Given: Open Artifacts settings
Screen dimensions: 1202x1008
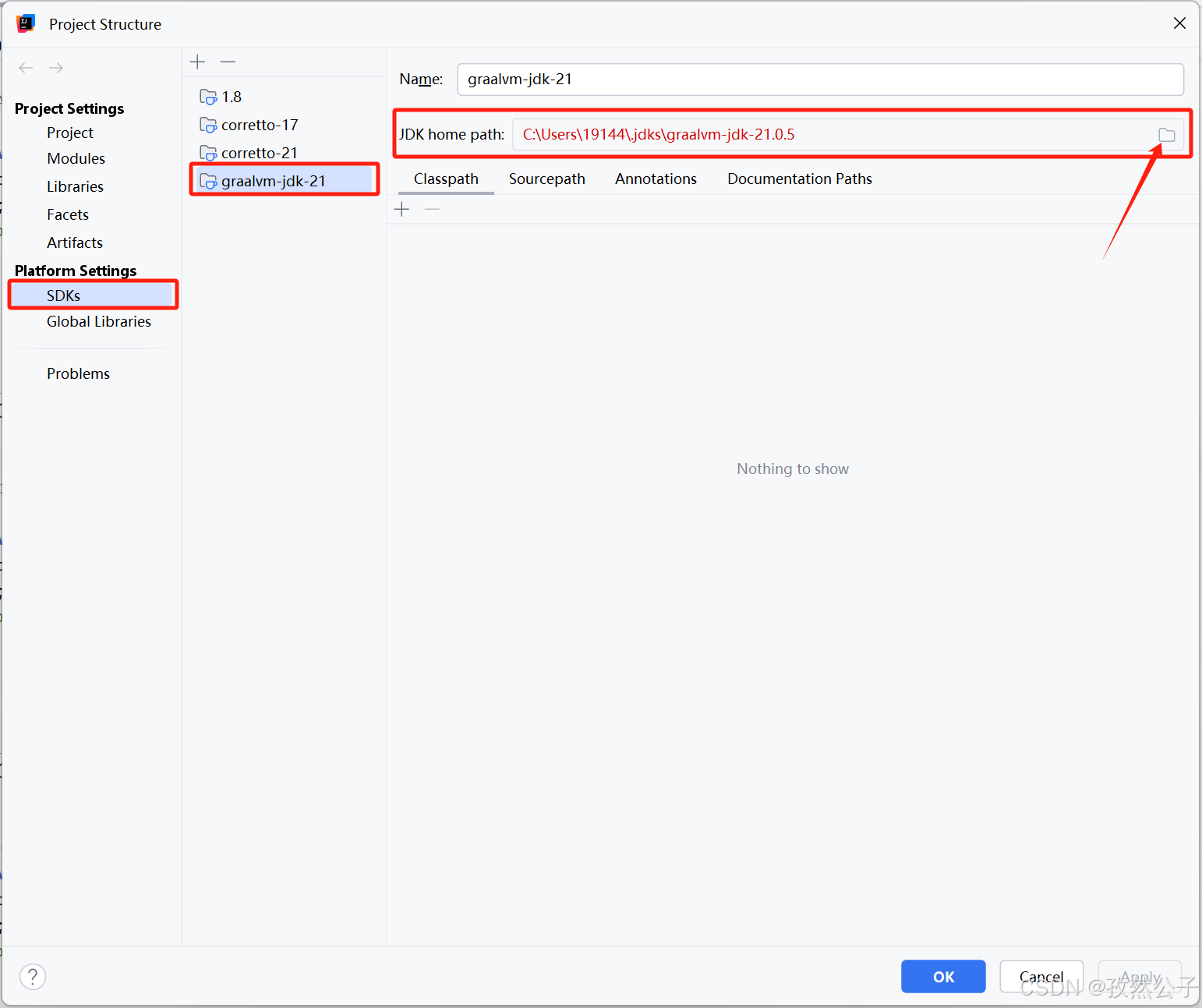Looking at the screenshot, I should [x=75, y=242].
